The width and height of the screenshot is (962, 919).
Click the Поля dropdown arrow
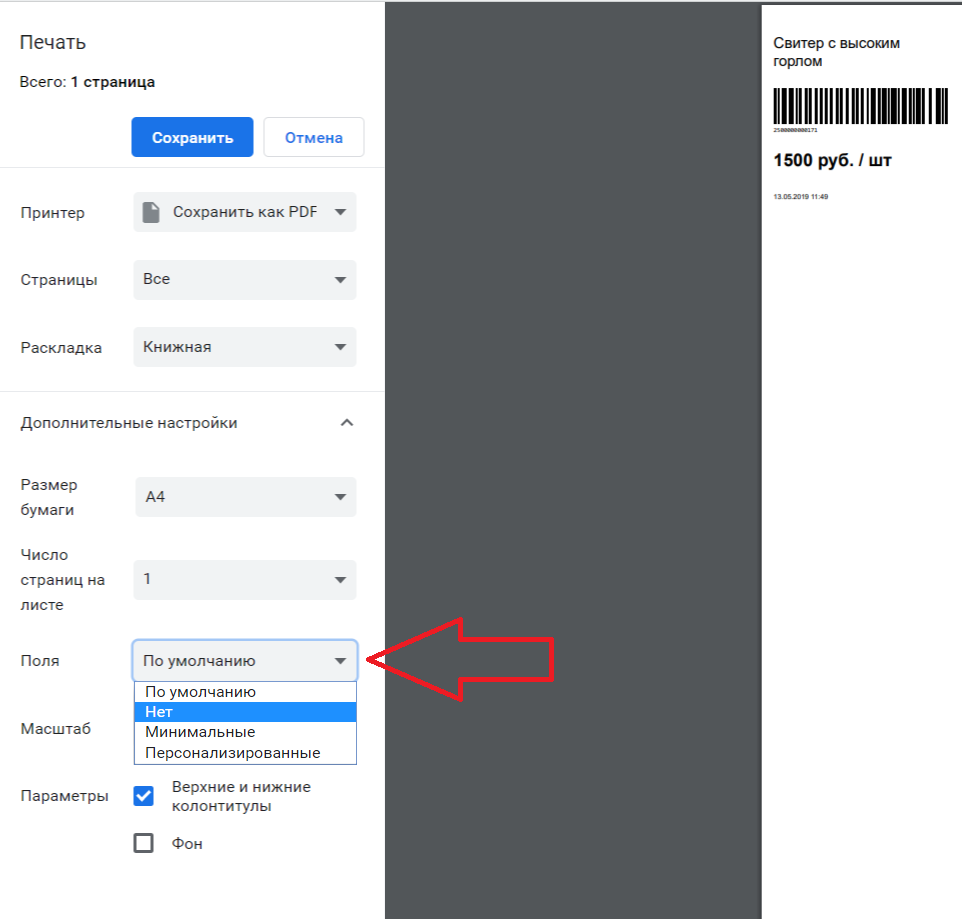click(340, 661)
